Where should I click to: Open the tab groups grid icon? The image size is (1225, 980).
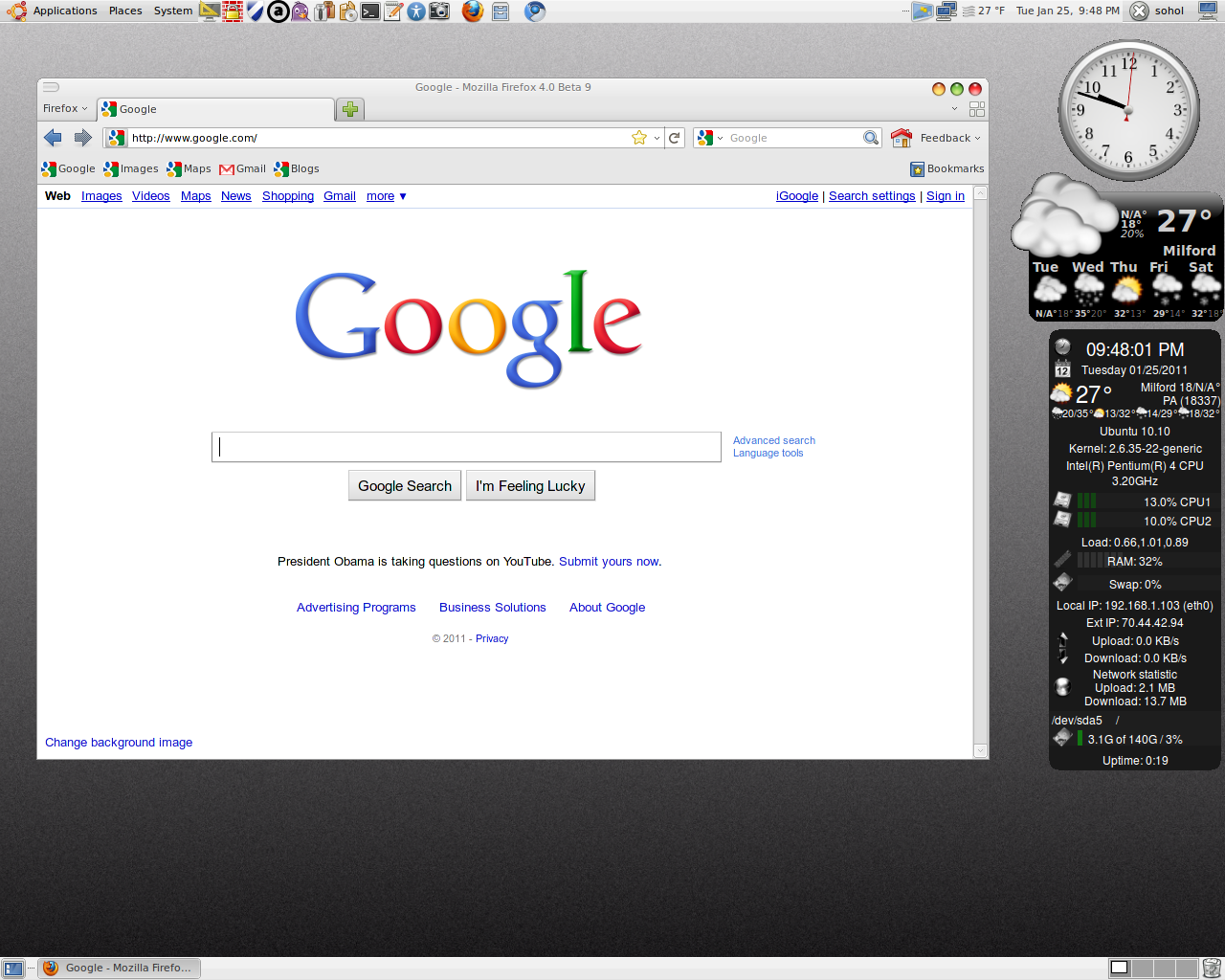[x=977, y=109]
